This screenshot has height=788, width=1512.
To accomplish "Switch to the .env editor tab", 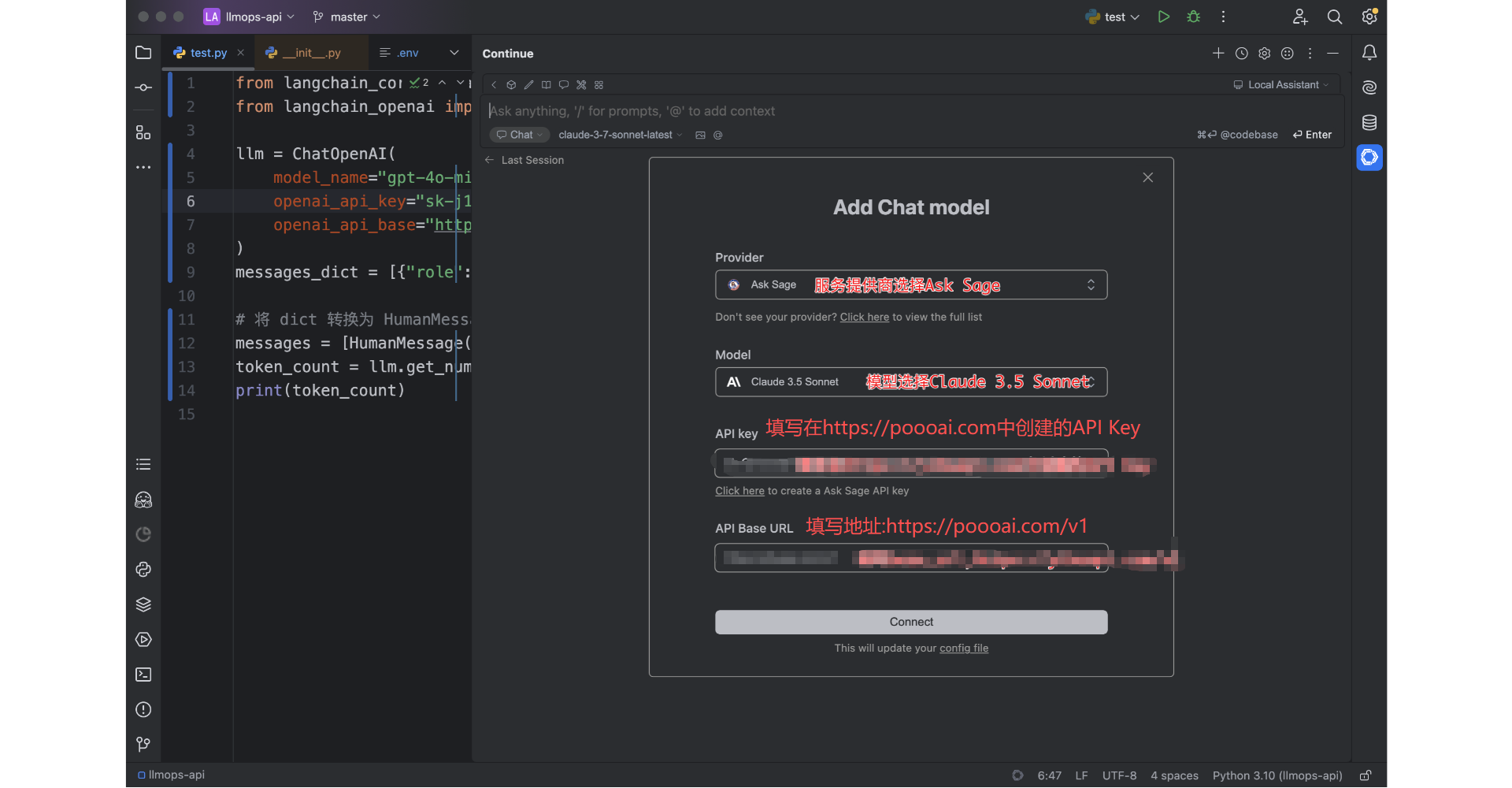I will pyautogui.click(x=407, y=53).
